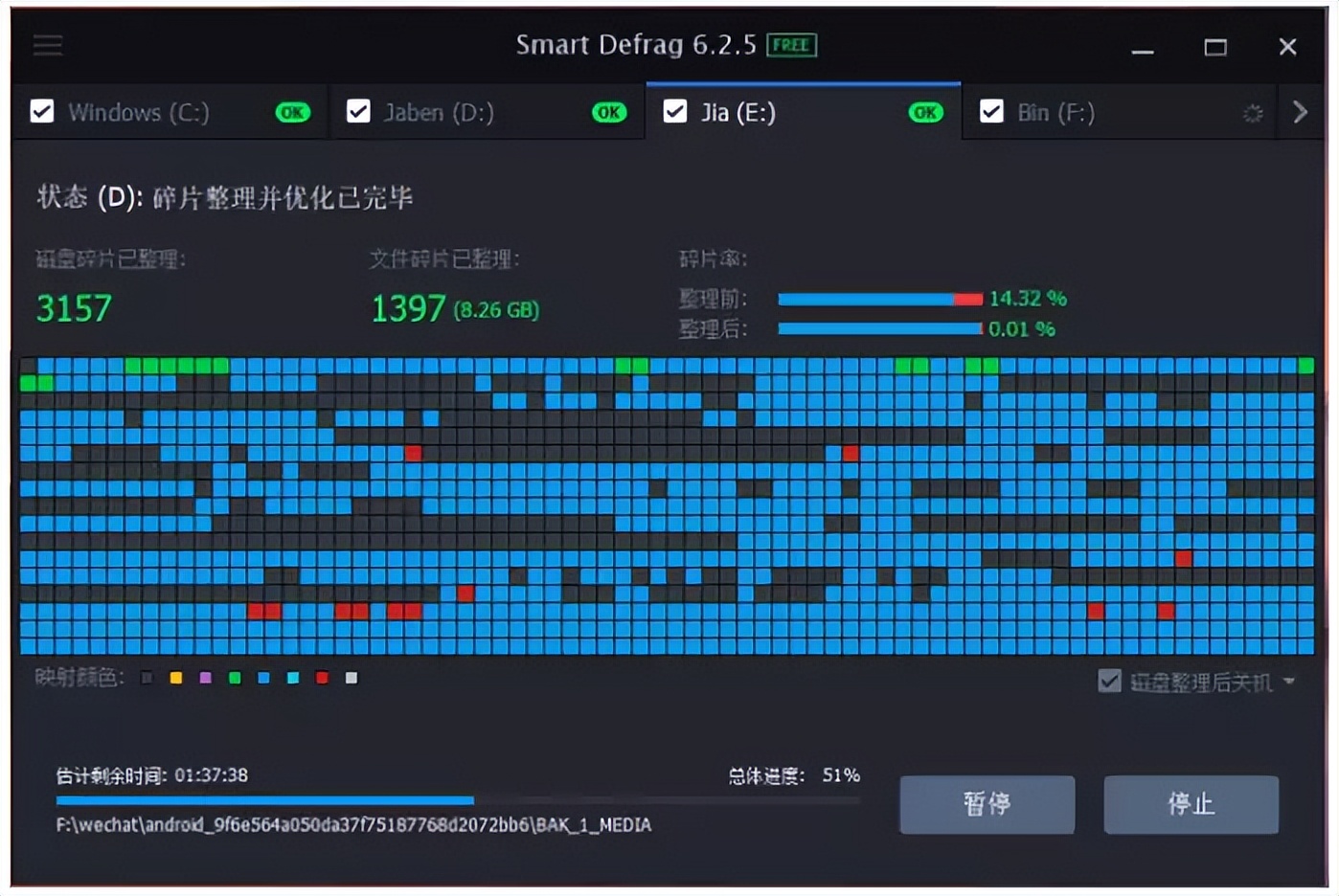
Task: Click the overall progress bar
Action: coord(458,800)
